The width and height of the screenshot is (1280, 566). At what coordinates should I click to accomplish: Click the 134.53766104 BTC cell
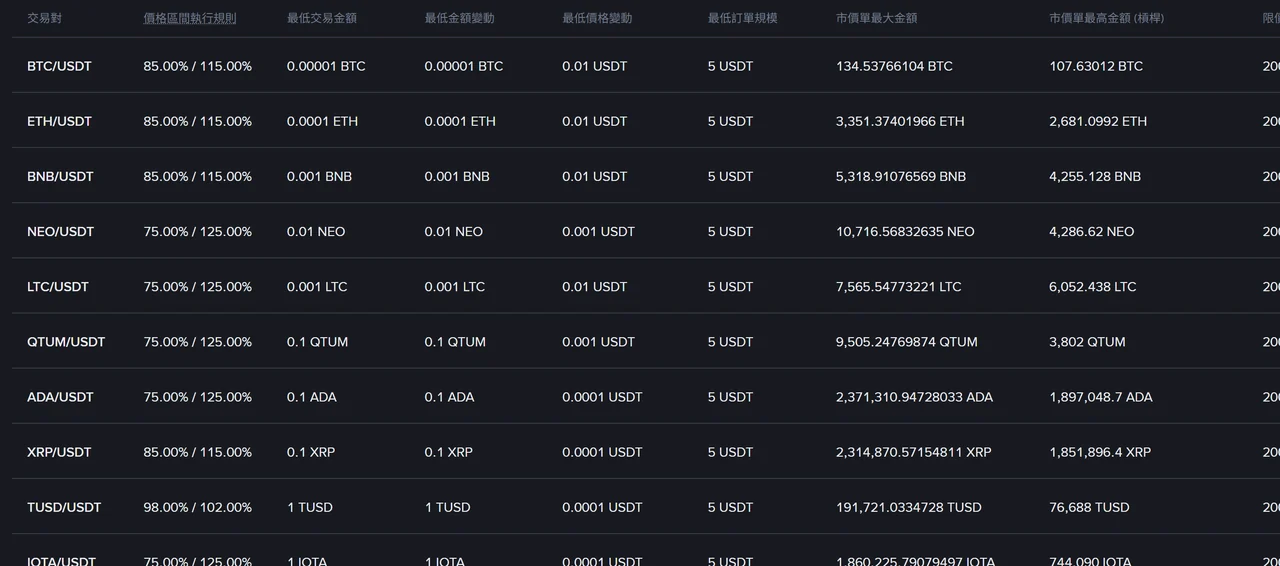coord(894,66)
